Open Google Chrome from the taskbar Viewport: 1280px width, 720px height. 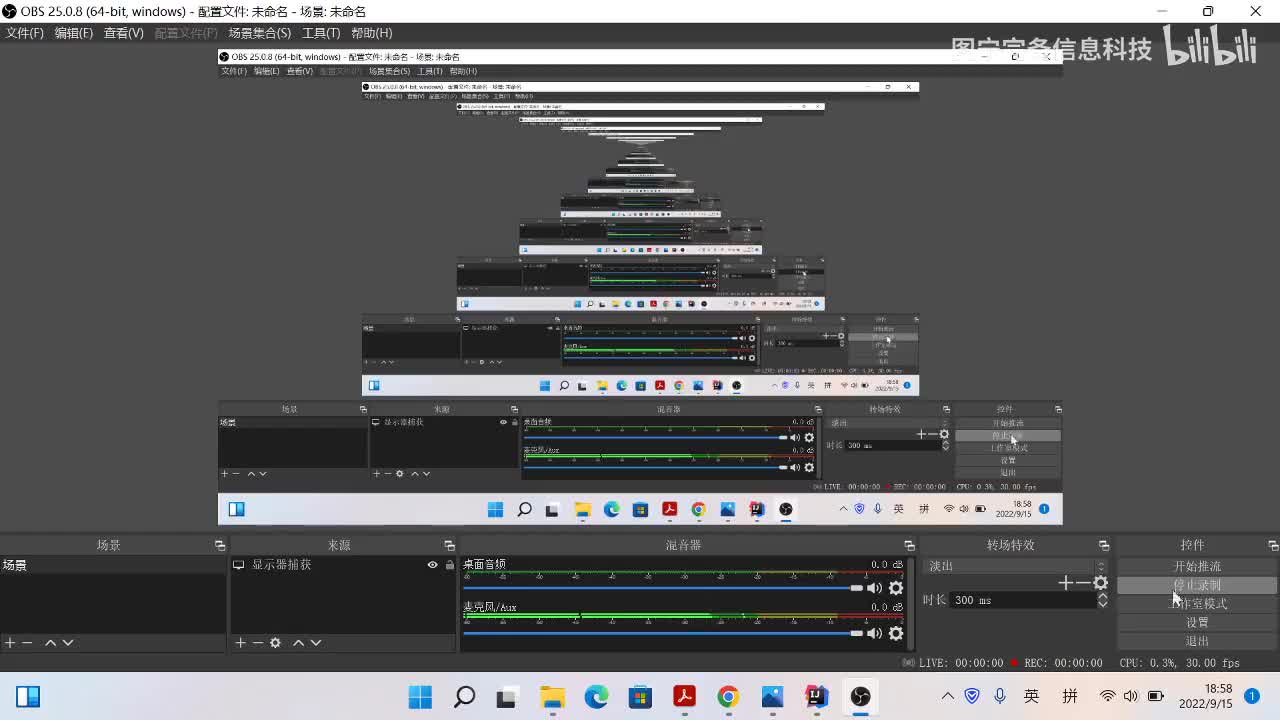728,696
